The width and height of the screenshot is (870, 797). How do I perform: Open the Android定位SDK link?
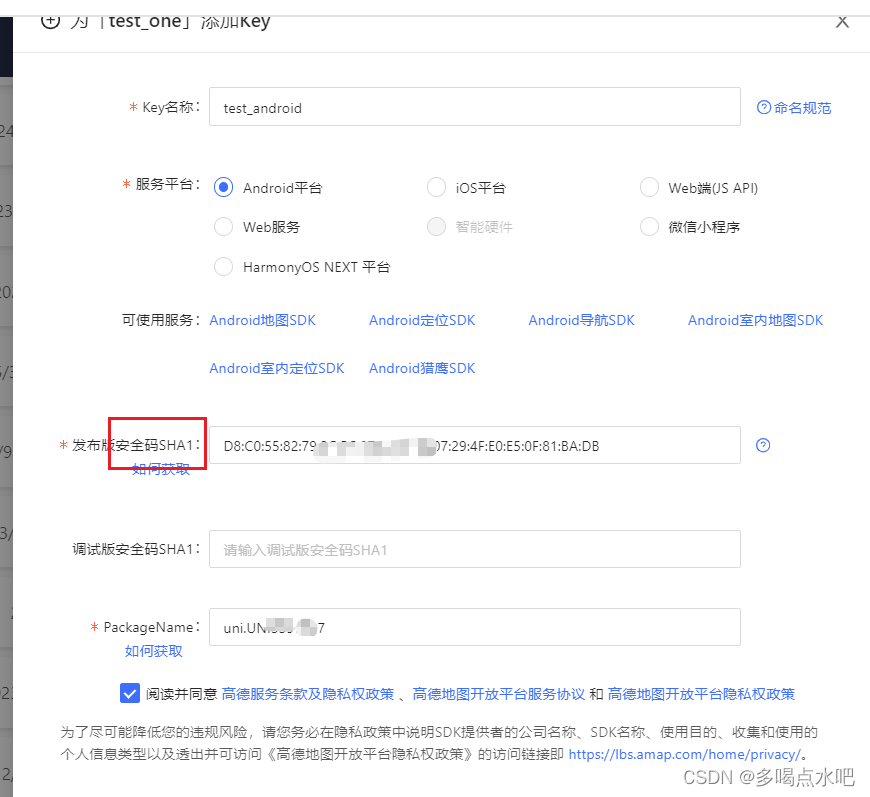(x=422, y=320)
